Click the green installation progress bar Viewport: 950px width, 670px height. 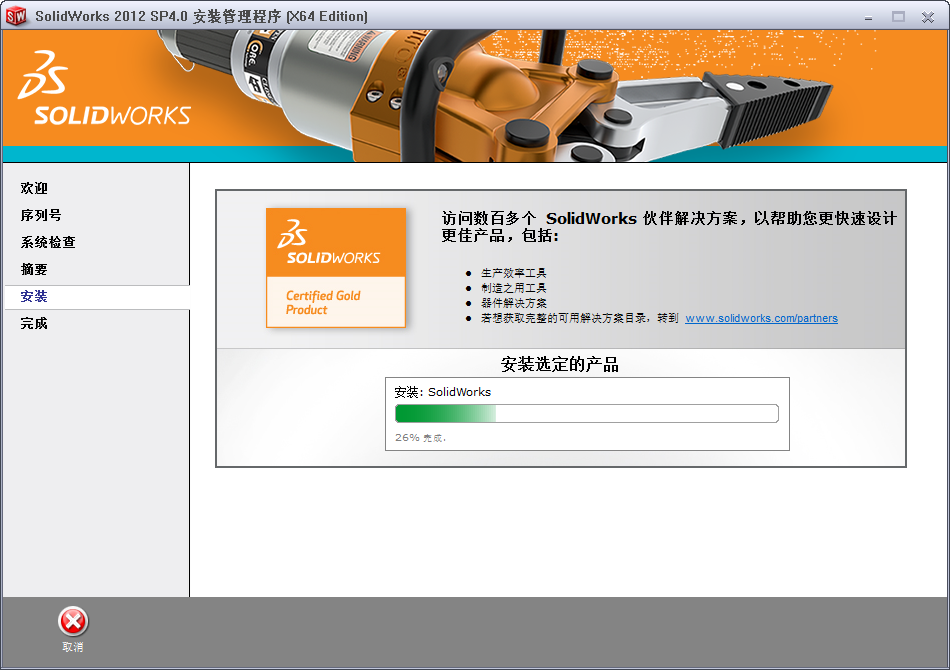(x=586, y=414)
